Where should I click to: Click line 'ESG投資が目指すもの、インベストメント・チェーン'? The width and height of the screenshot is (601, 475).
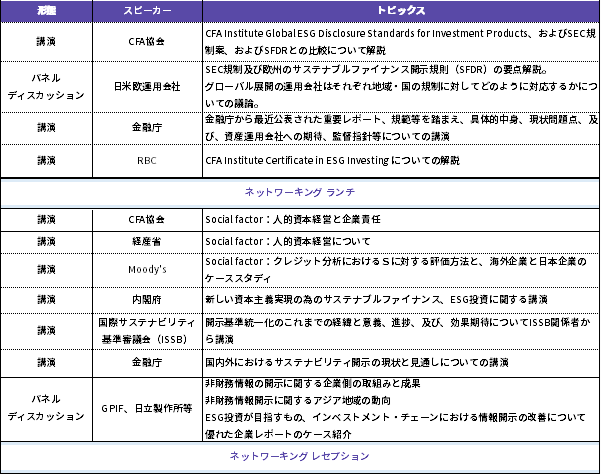click(x=395, y=417)
